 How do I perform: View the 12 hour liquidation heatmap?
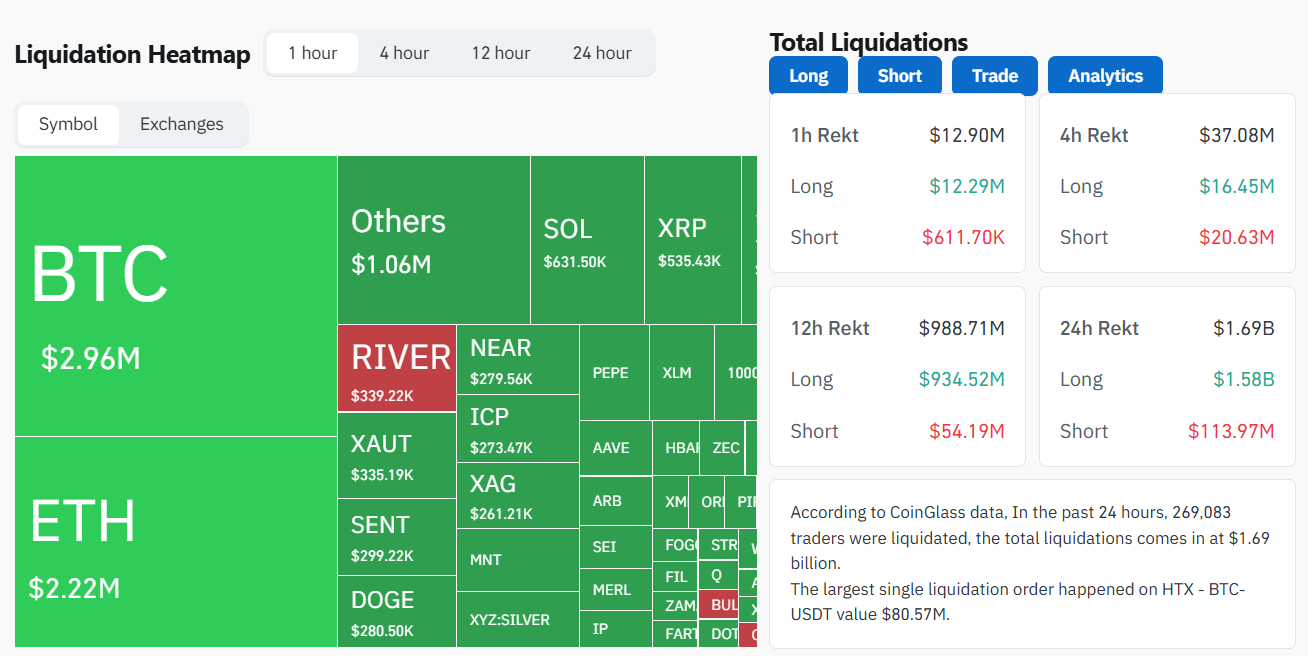[500, 53]
